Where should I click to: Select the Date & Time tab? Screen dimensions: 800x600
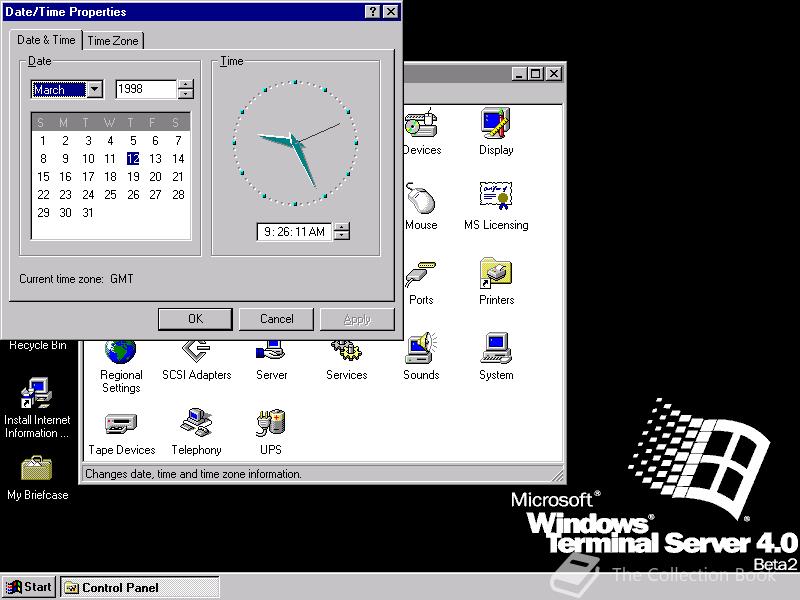[46, 40]
